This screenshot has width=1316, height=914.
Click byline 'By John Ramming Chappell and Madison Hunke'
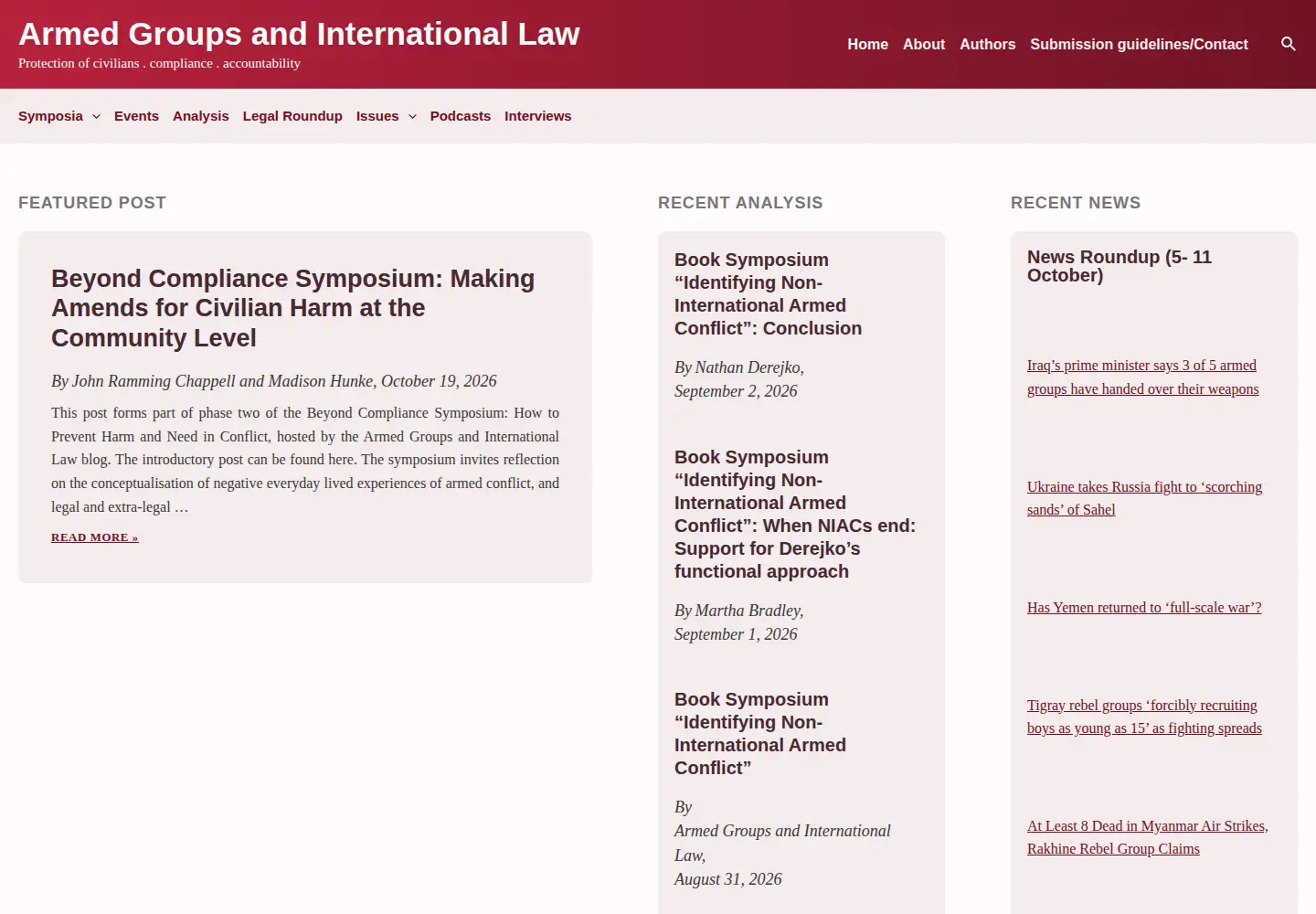click(212, 381)
